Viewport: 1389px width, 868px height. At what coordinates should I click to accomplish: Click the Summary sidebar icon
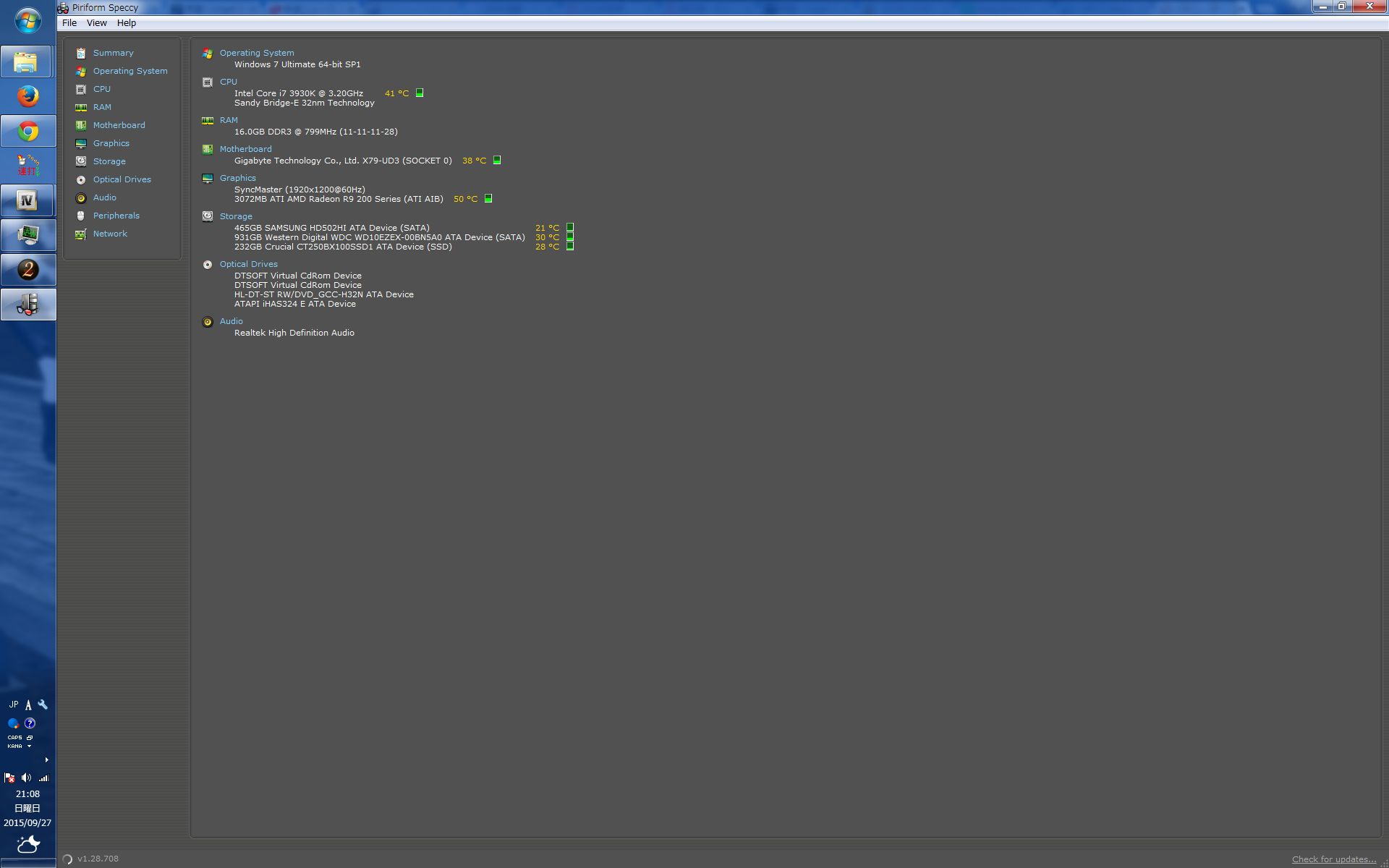coord(81,53)
